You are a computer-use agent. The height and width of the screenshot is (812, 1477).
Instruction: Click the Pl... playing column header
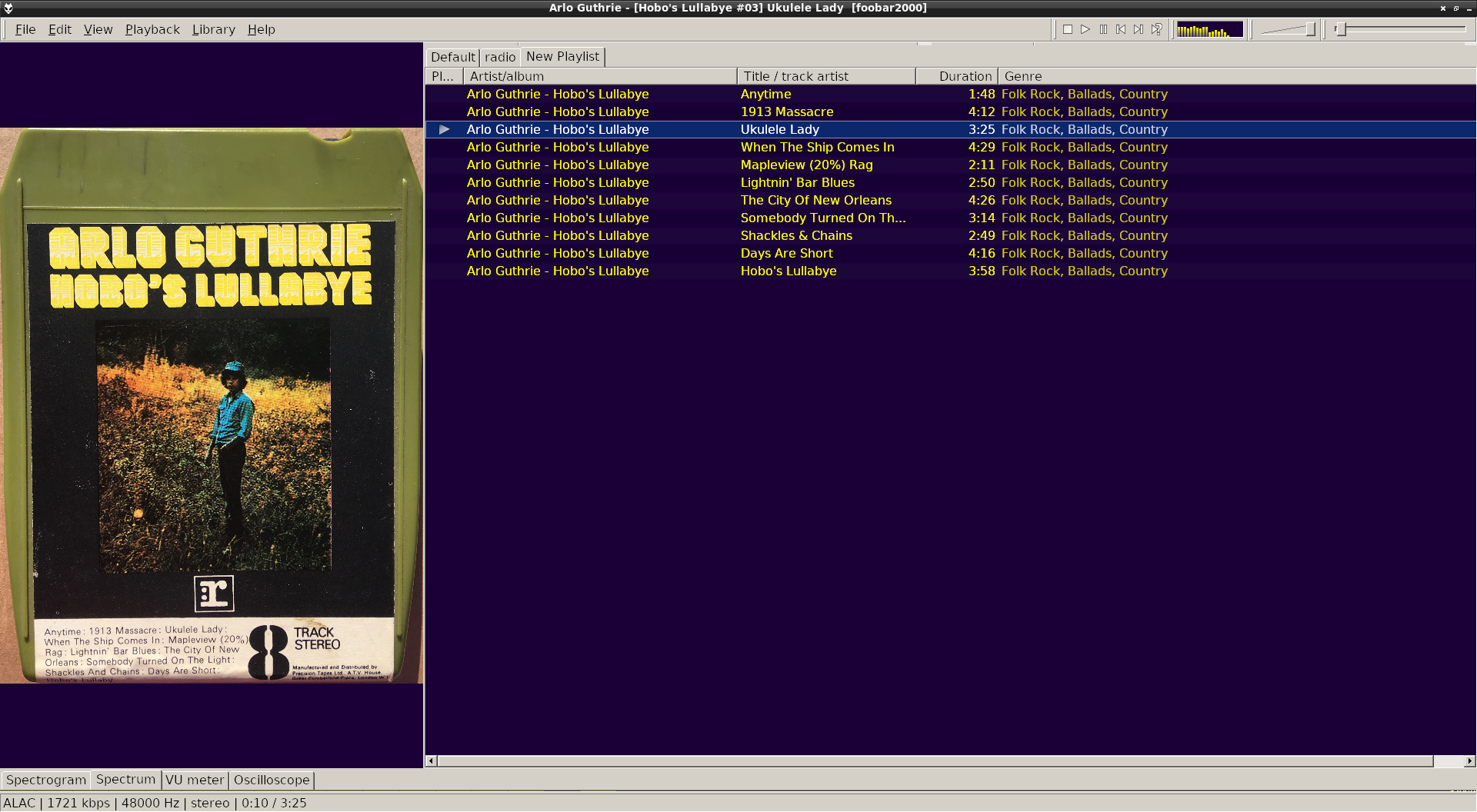click(444, 77)
